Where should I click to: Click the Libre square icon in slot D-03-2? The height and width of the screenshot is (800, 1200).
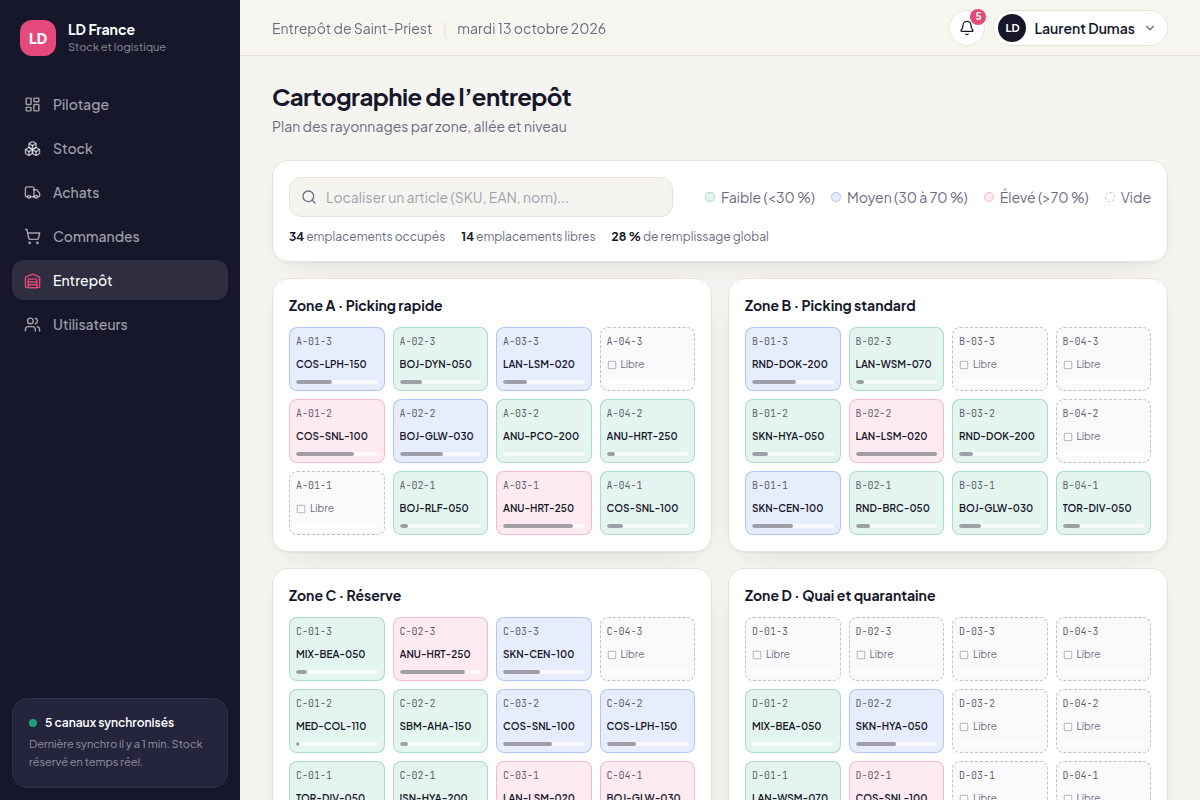coord(964,727)
